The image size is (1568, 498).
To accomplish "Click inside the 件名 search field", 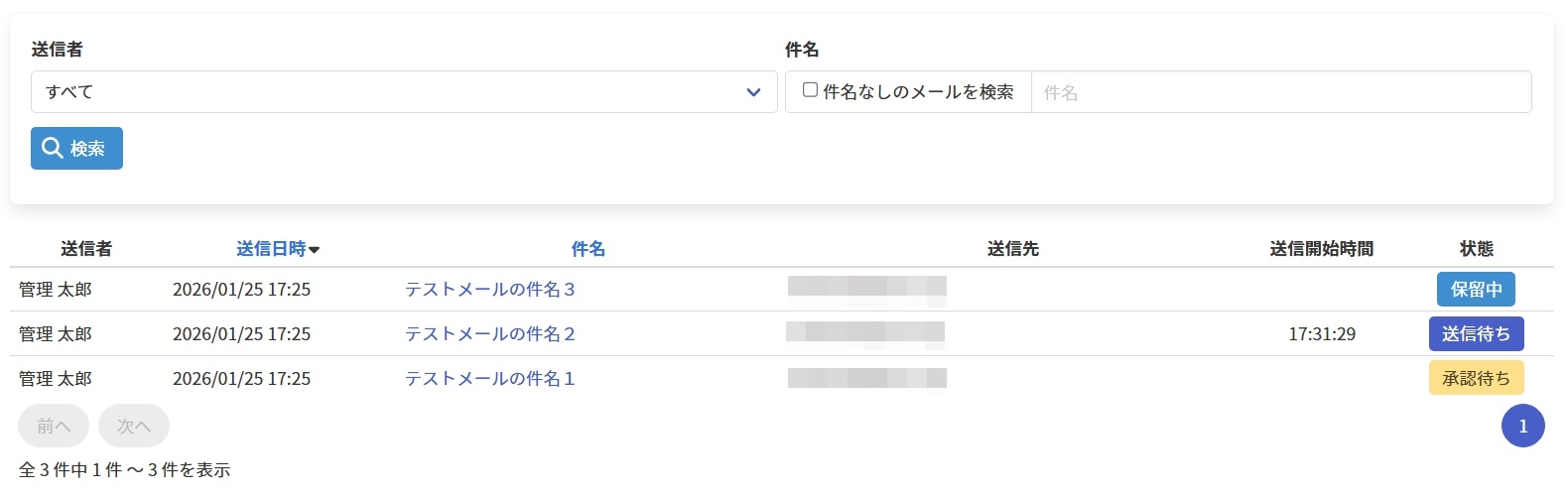I will click(1280, 92).
